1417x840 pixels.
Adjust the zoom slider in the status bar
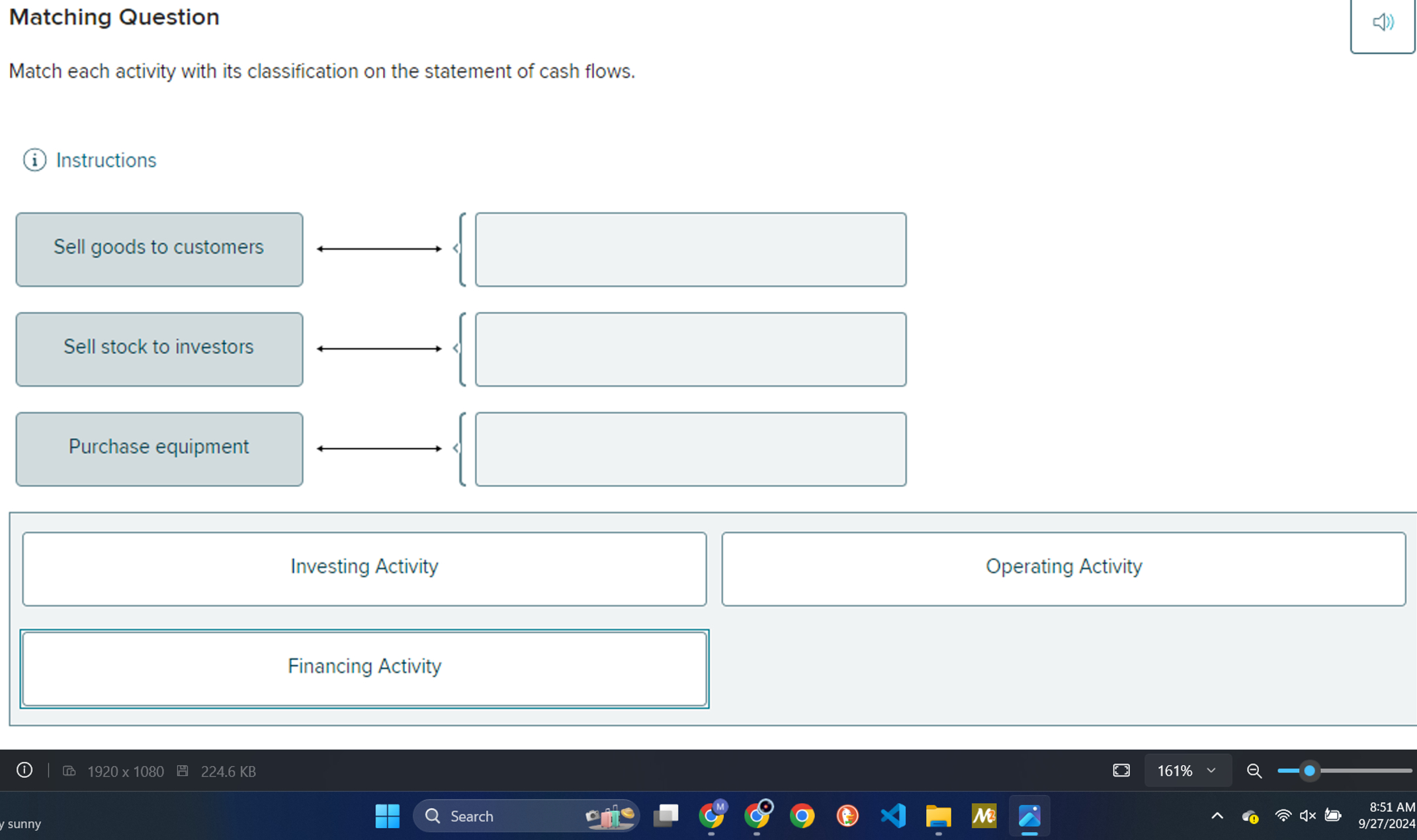click(1310, 771)
